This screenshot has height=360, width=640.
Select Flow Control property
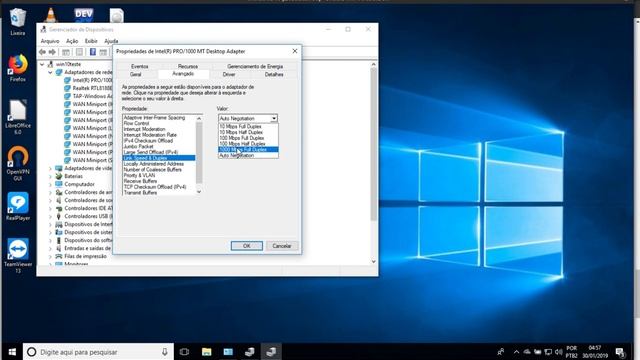[159, 123]
